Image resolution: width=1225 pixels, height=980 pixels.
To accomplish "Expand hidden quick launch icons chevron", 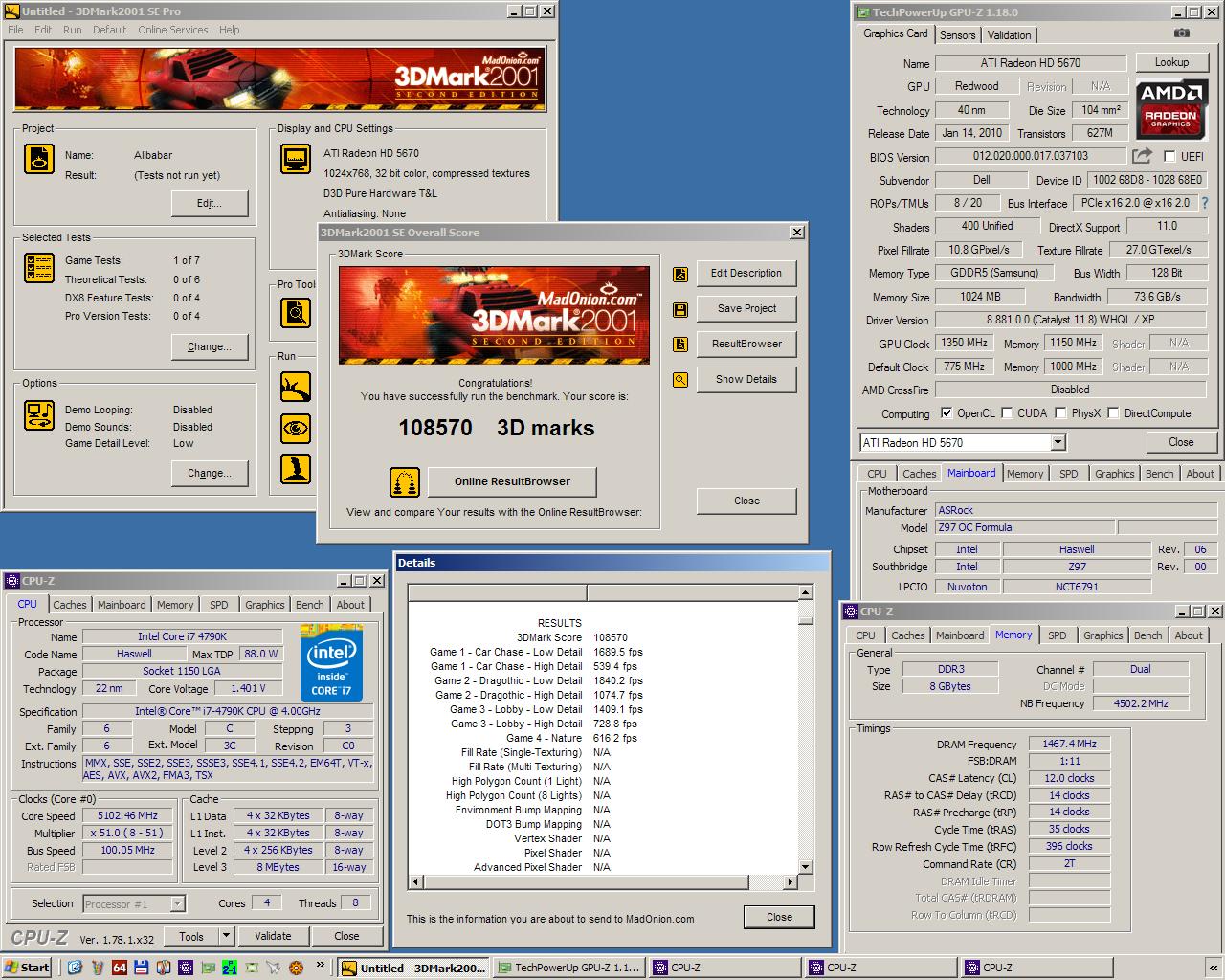I will click(320, 967).
